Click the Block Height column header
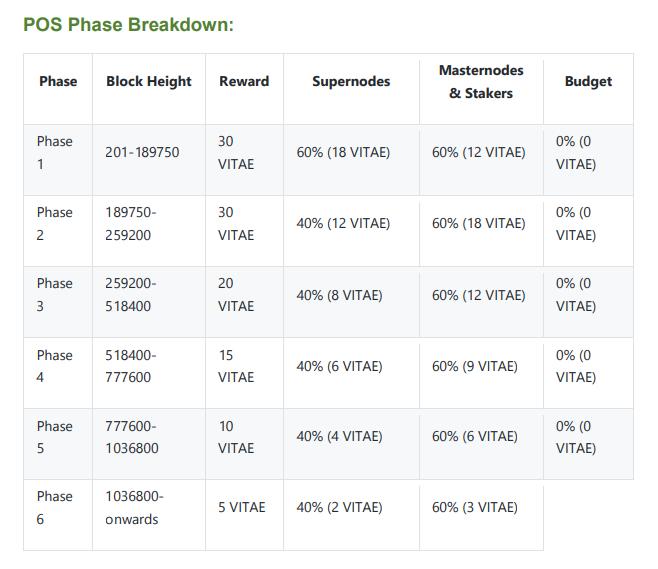The image size is (658, 569). point(149,81)
